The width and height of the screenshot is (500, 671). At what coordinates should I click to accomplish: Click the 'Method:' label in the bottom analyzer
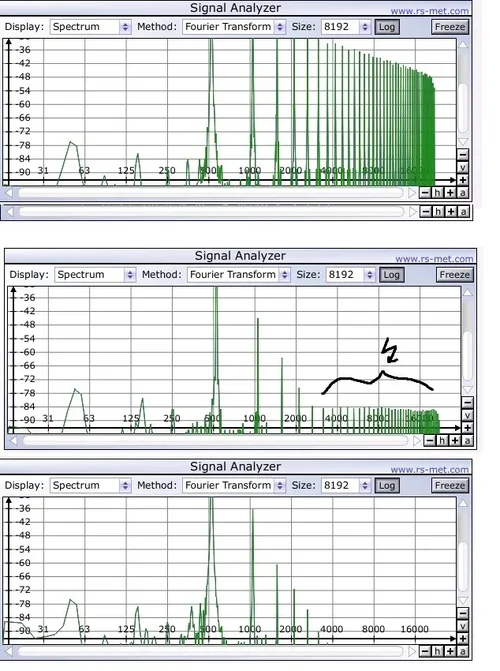point(157,485)
